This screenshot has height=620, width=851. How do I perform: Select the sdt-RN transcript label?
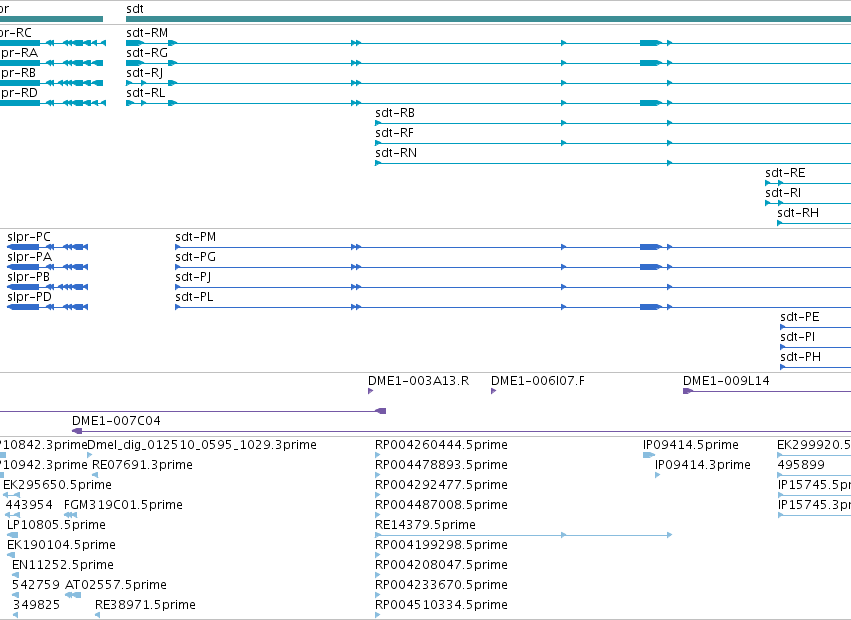coord(396,153)
